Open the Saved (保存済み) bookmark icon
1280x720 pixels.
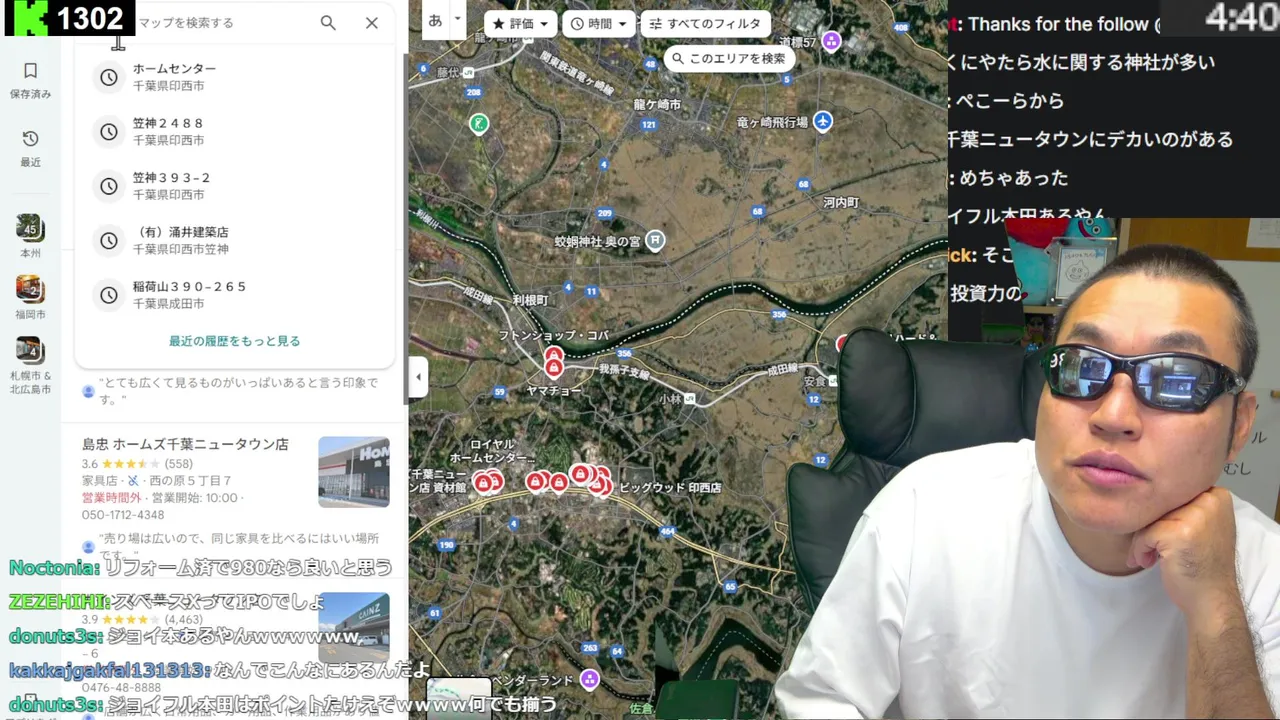pyautogui.click(x=30, y=71)
